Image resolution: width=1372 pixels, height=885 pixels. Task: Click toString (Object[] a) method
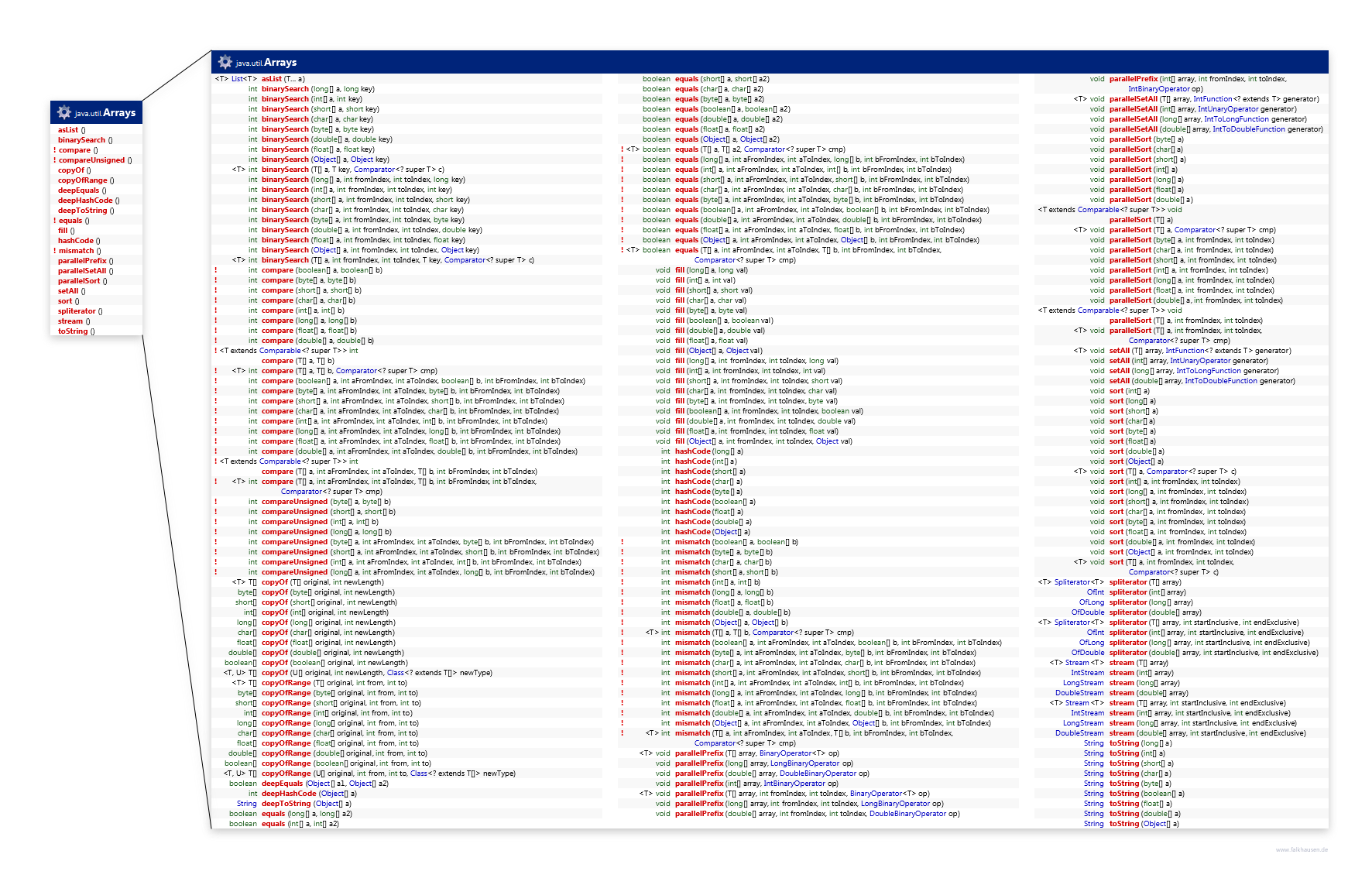tap(1144, 824)
